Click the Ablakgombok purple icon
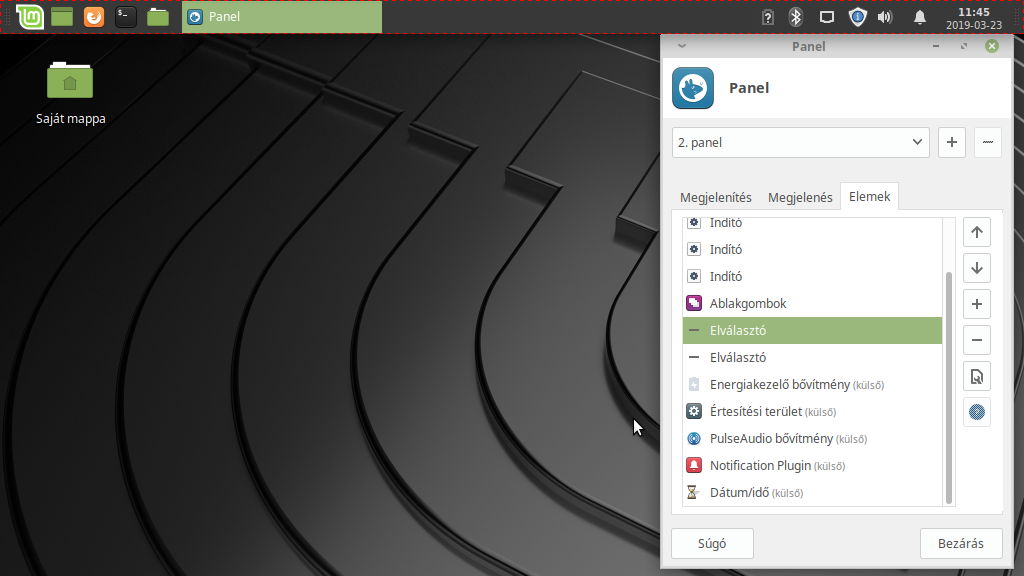Viewport: 1024px width, 576px height. click(x=694, y=303)
